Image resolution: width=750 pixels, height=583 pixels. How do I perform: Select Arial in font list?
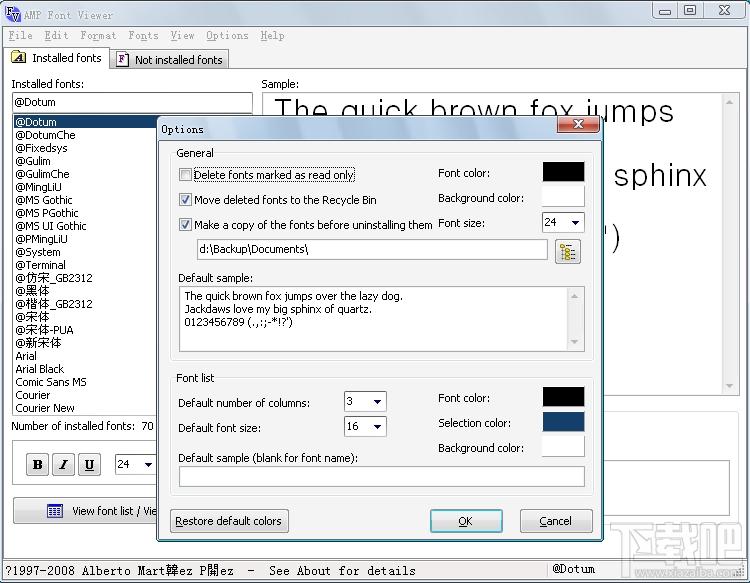pyautogui.click(x=26, y=356)
